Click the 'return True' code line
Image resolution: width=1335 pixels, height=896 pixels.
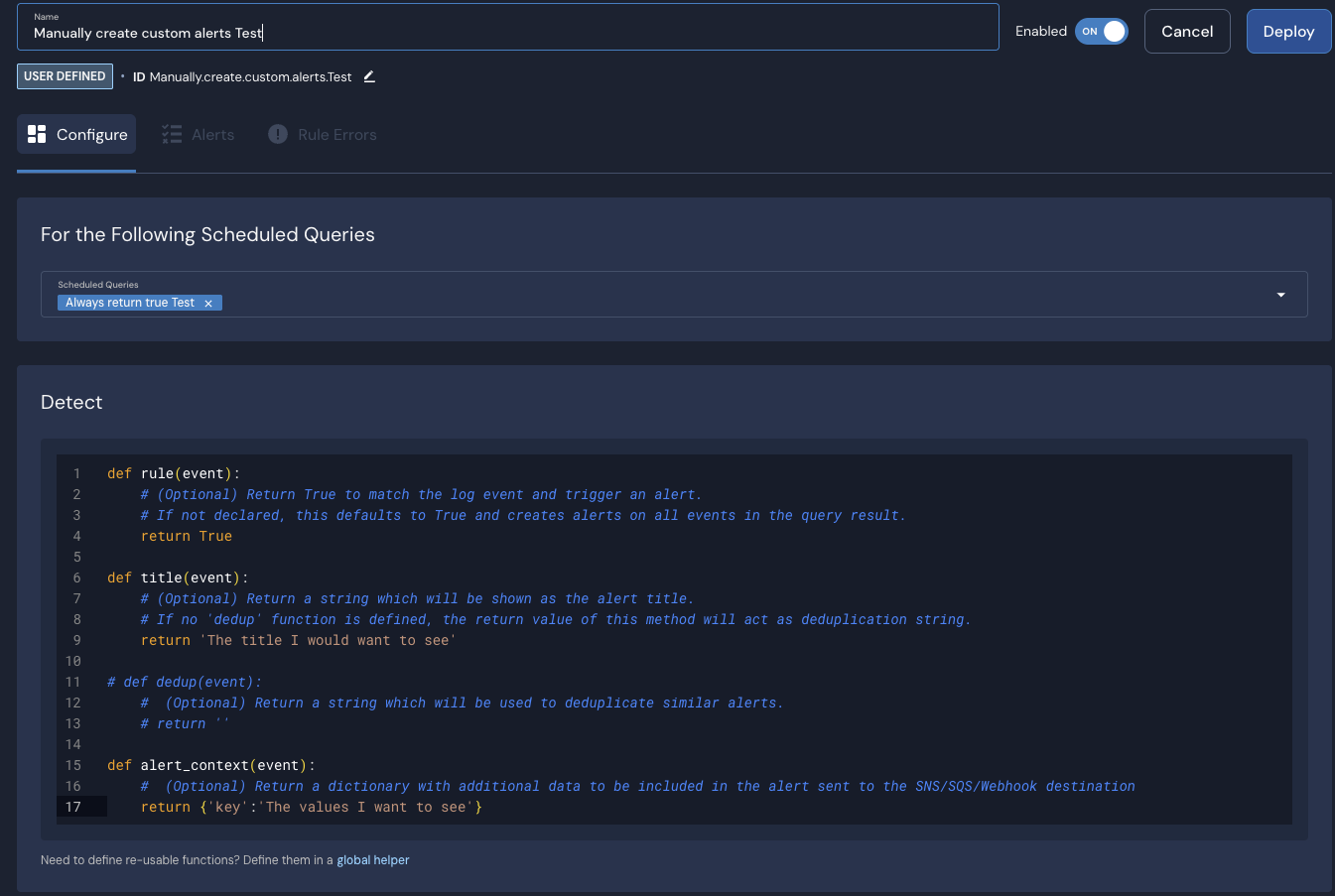point(187,536)
